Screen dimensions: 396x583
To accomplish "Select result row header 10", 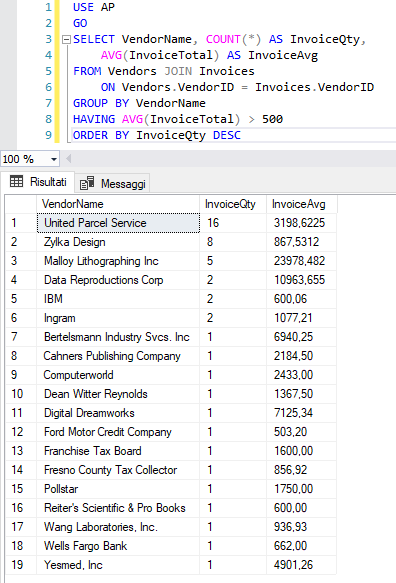I will 21,394.
